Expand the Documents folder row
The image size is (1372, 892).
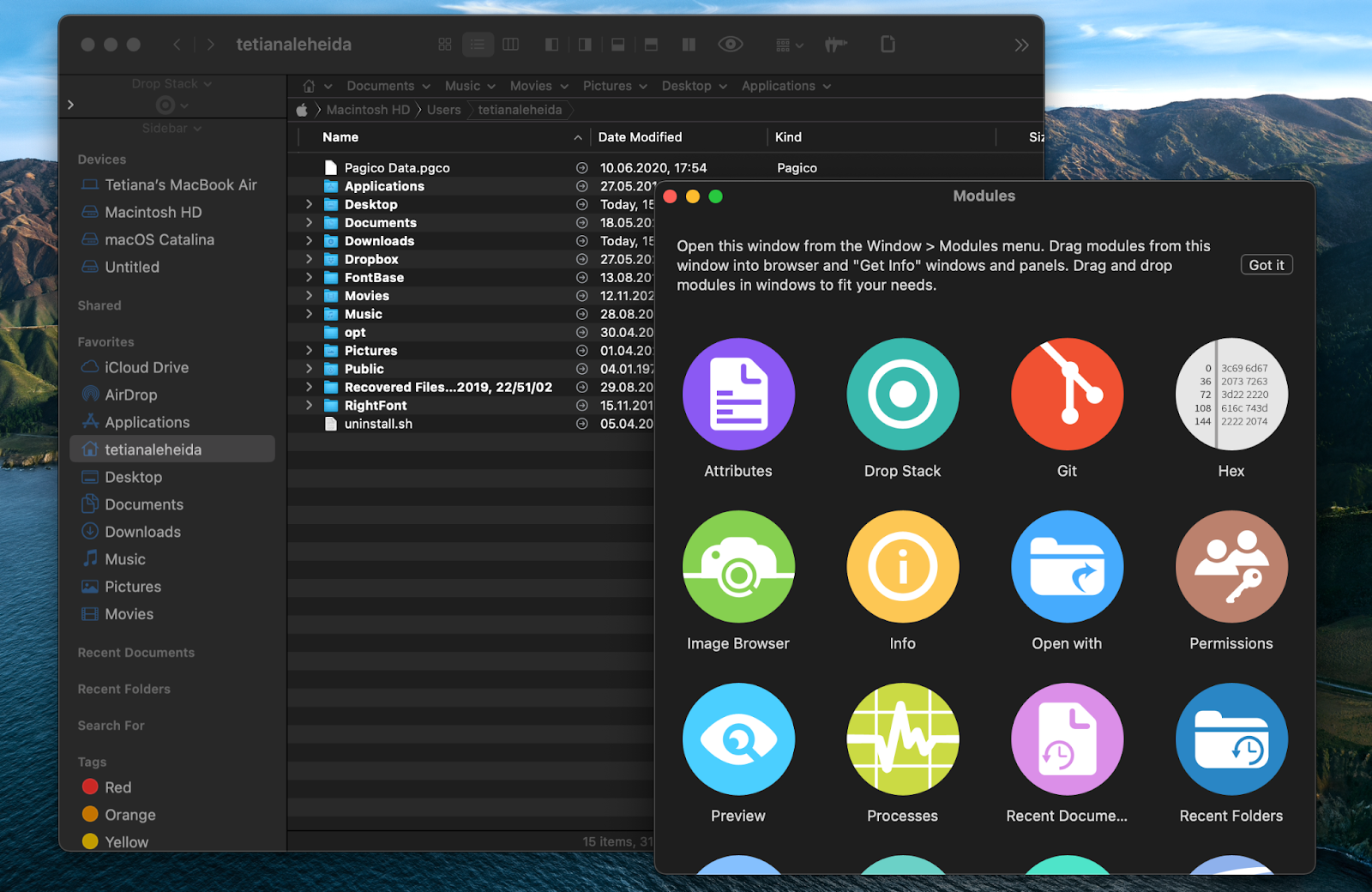click(310, 223)
